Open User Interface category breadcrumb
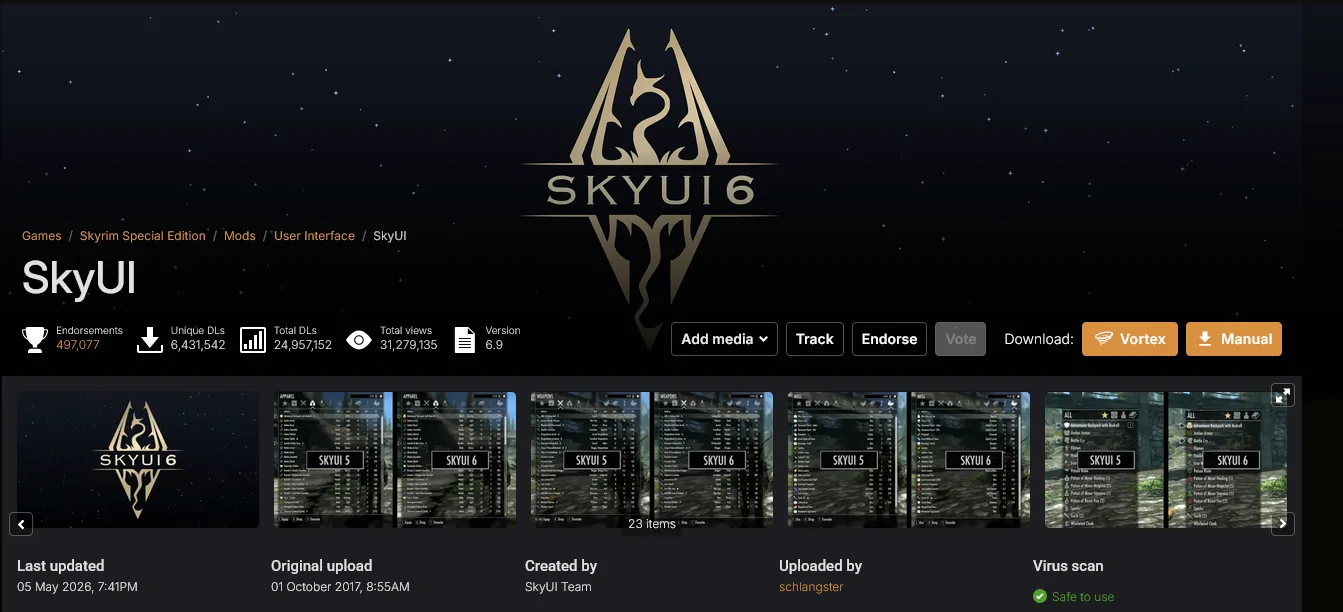The image size is (1343, 612). point(314,236)
